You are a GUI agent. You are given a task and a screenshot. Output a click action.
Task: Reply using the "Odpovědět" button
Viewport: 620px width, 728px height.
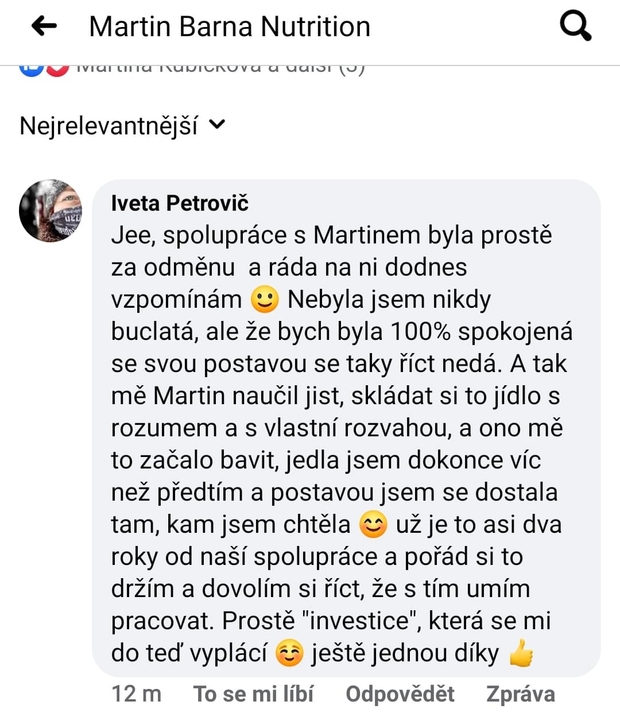(400, 694)
